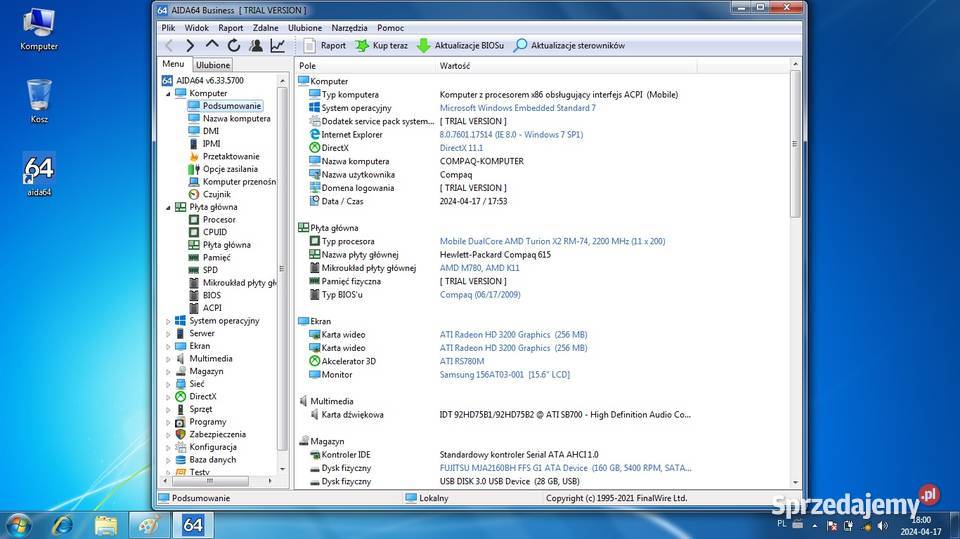Click the right pane vertical scrollbar thumb

(795, 144)
